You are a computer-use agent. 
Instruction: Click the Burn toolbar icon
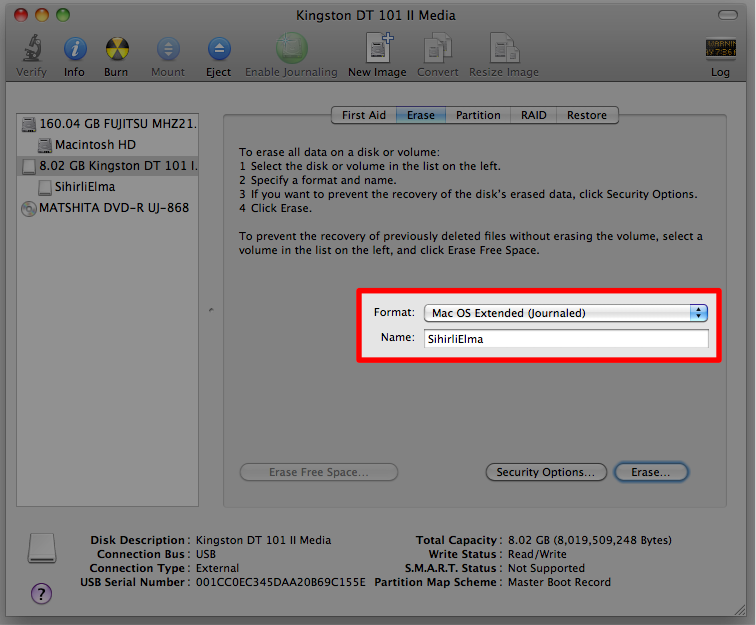[x=117, y=49]
